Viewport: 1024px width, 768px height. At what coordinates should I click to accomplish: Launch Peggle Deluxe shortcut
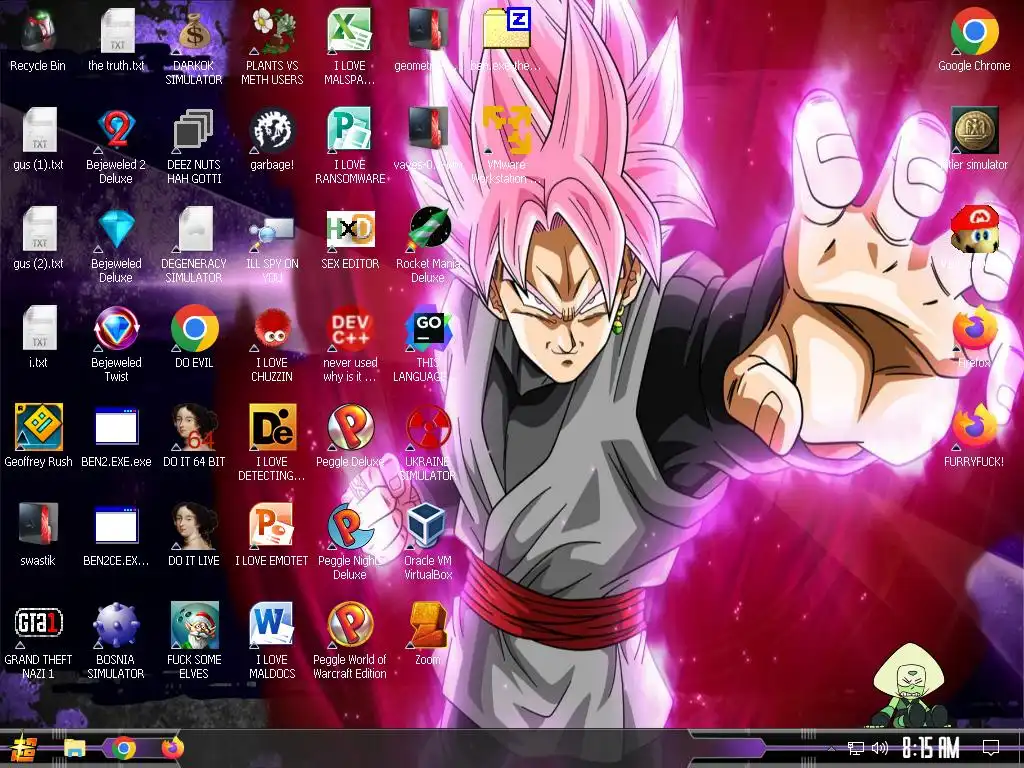(x=350, y=436)
